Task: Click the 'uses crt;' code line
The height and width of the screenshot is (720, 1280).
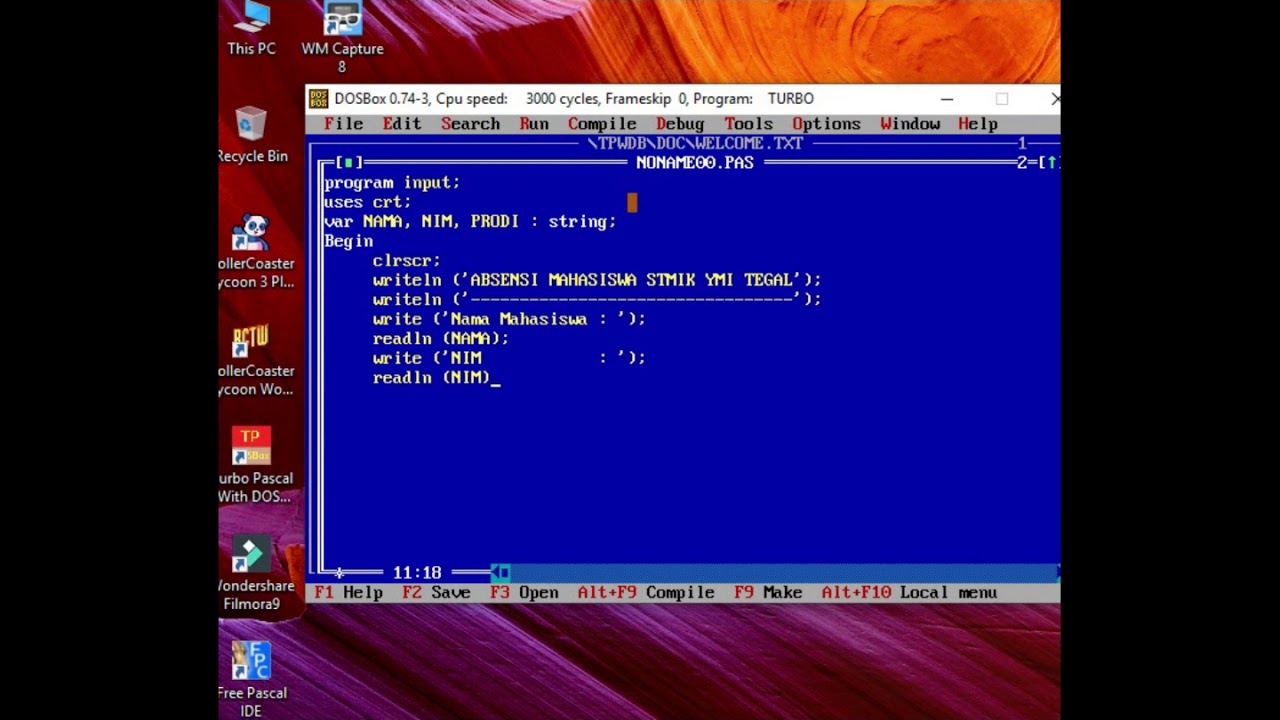Action: coord(367,202)
